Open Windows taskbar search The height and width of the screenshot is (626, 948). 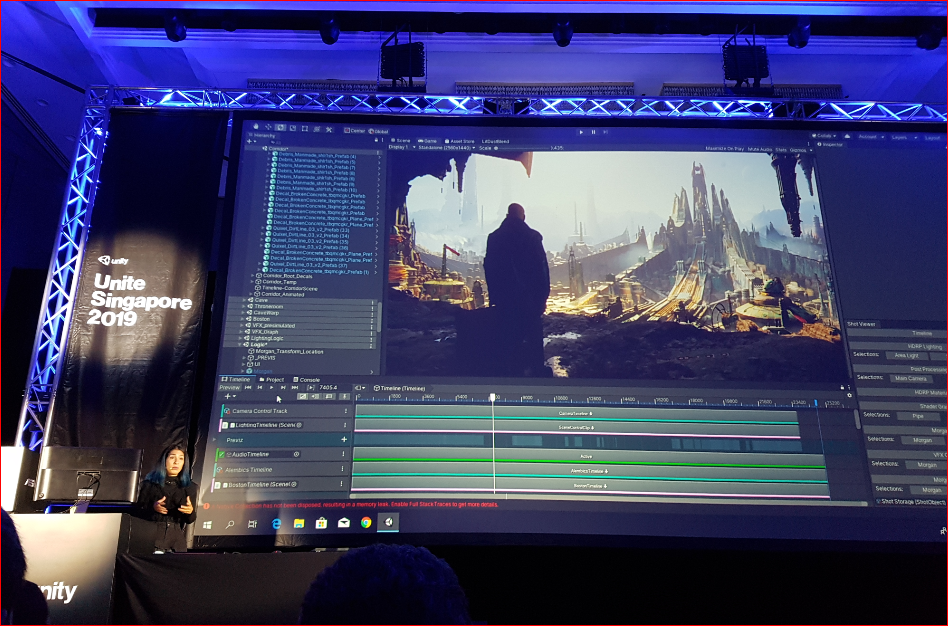pyautogui.click(x=230, y=524)
